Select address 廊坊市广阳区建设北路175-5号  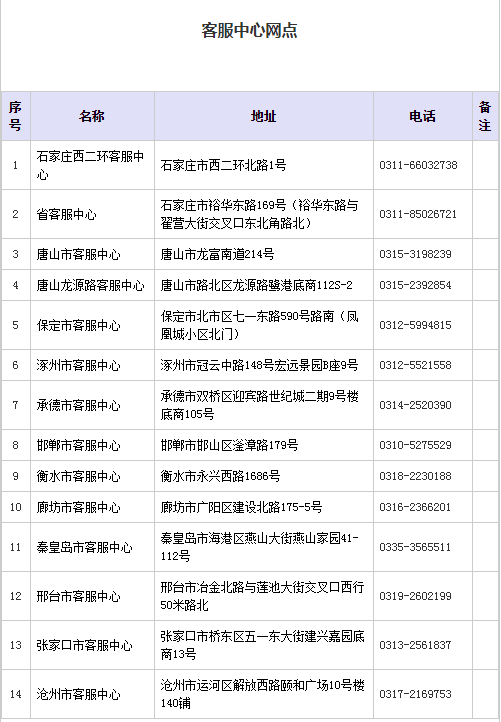(241, 507)
